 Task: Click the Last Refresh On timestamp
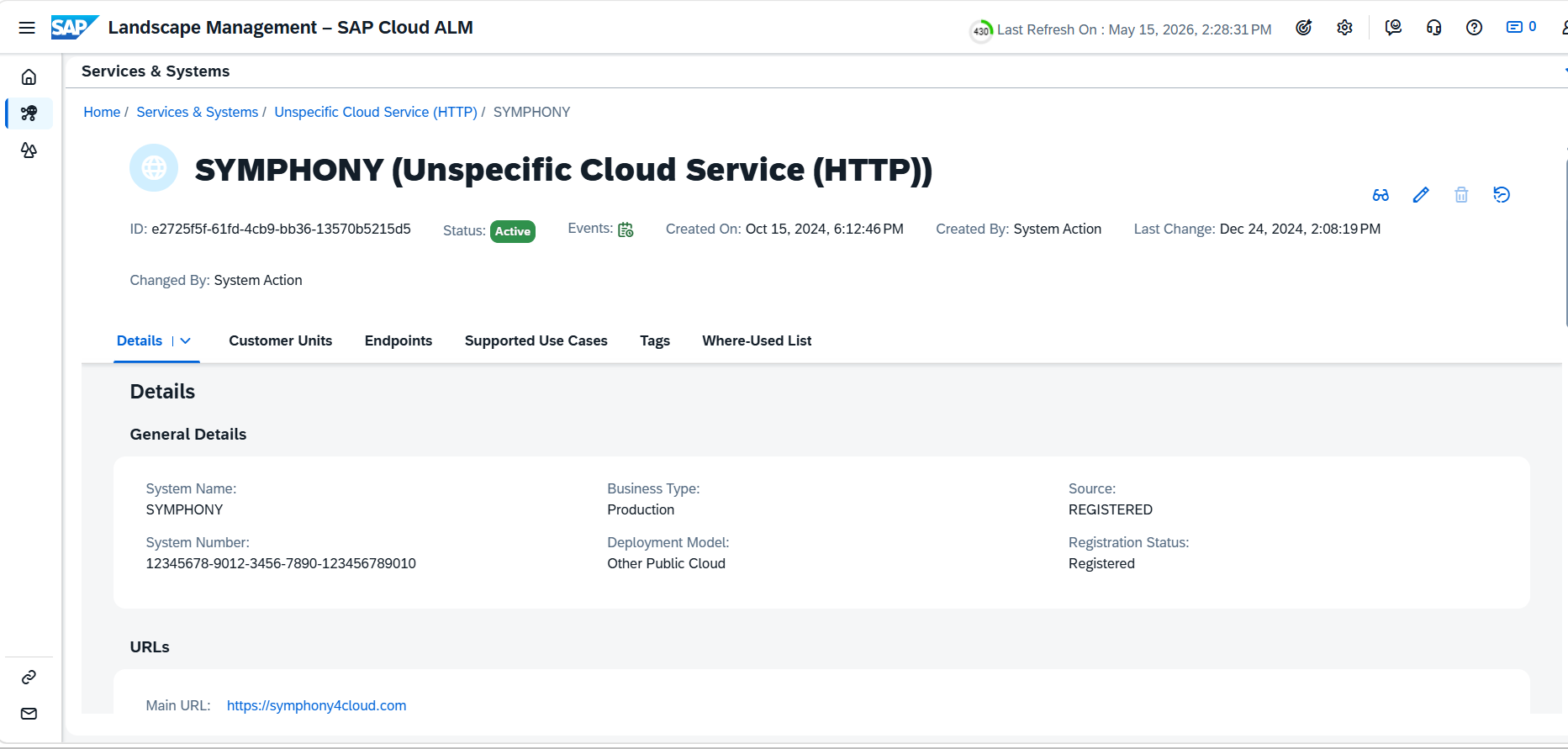click(x=1134, y=29)
